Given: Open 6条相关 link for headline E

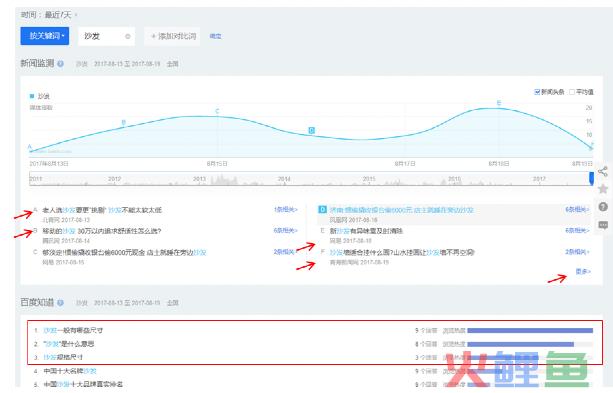Looking at the screenshot, I should point(577,231).
